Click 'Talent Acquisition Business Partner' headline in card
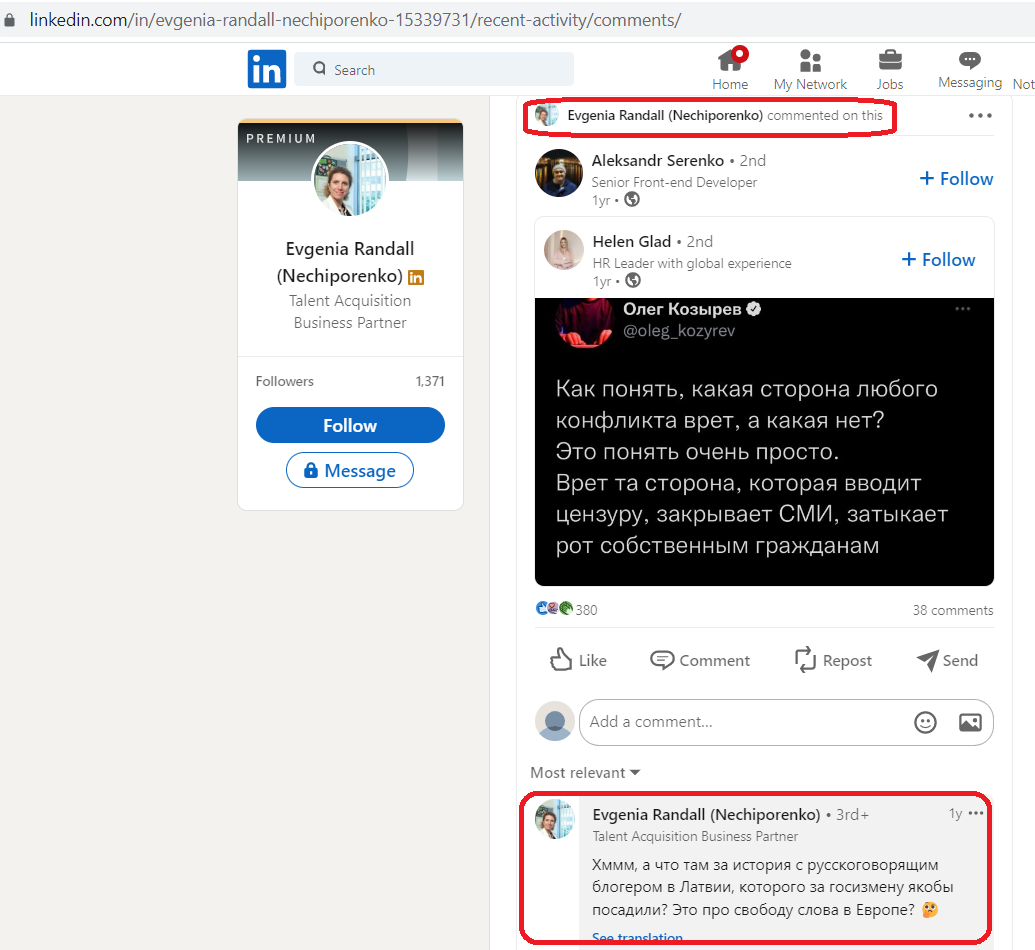 [x=350, y=312]
